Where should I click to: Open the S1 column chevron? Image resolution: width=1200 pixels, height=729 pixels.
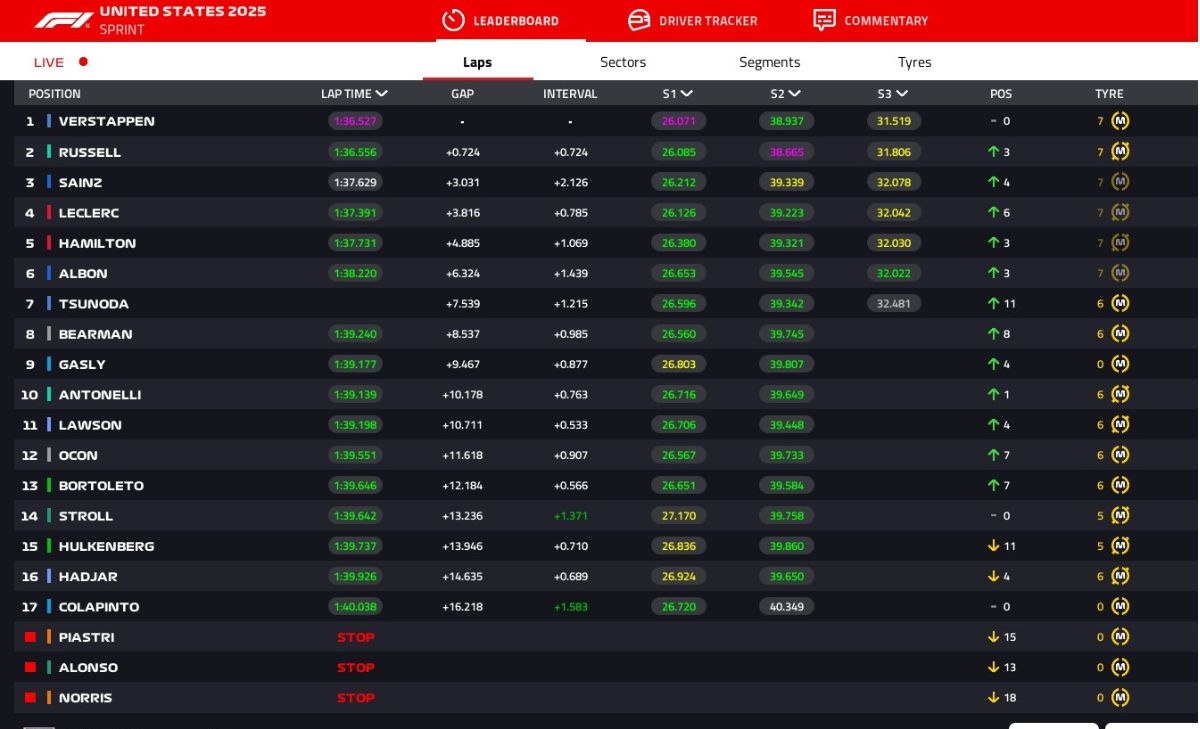tap(687, 94)
